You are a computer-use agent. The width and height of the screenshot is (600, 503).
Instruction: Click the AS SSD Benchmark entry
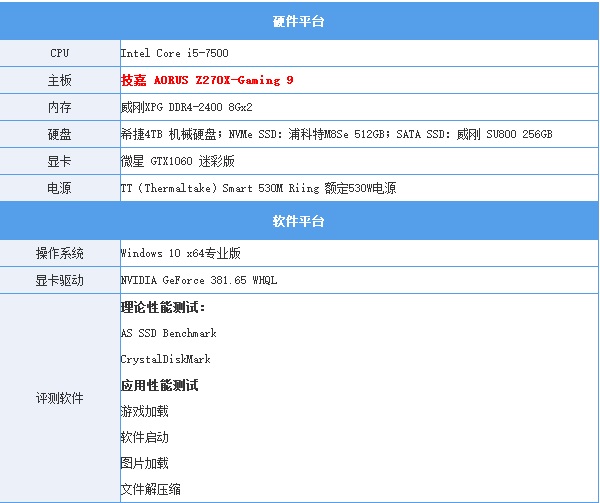[168, 333]
